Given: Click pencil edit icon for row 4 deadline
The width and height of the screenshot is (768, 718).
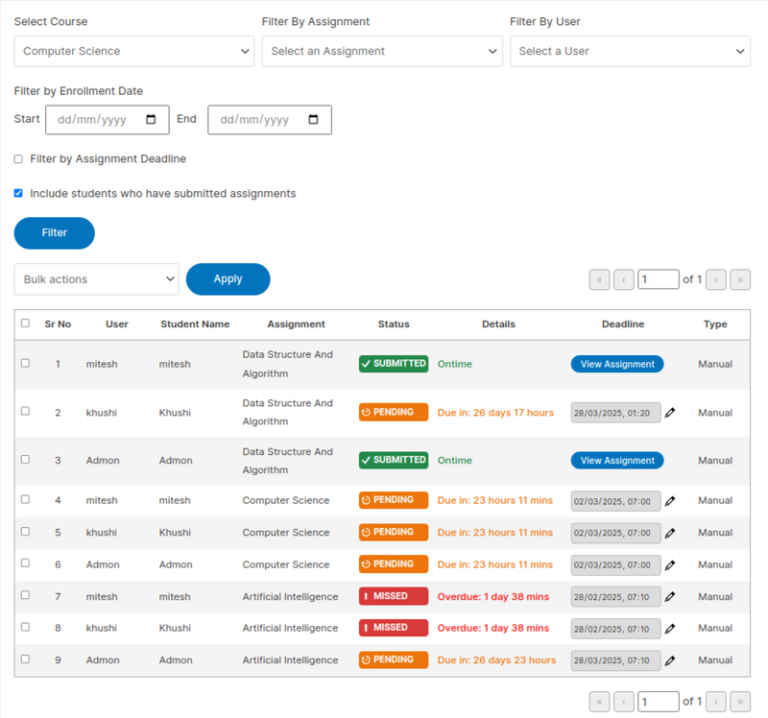Looking at the screenshot, I should pos(670,501).
